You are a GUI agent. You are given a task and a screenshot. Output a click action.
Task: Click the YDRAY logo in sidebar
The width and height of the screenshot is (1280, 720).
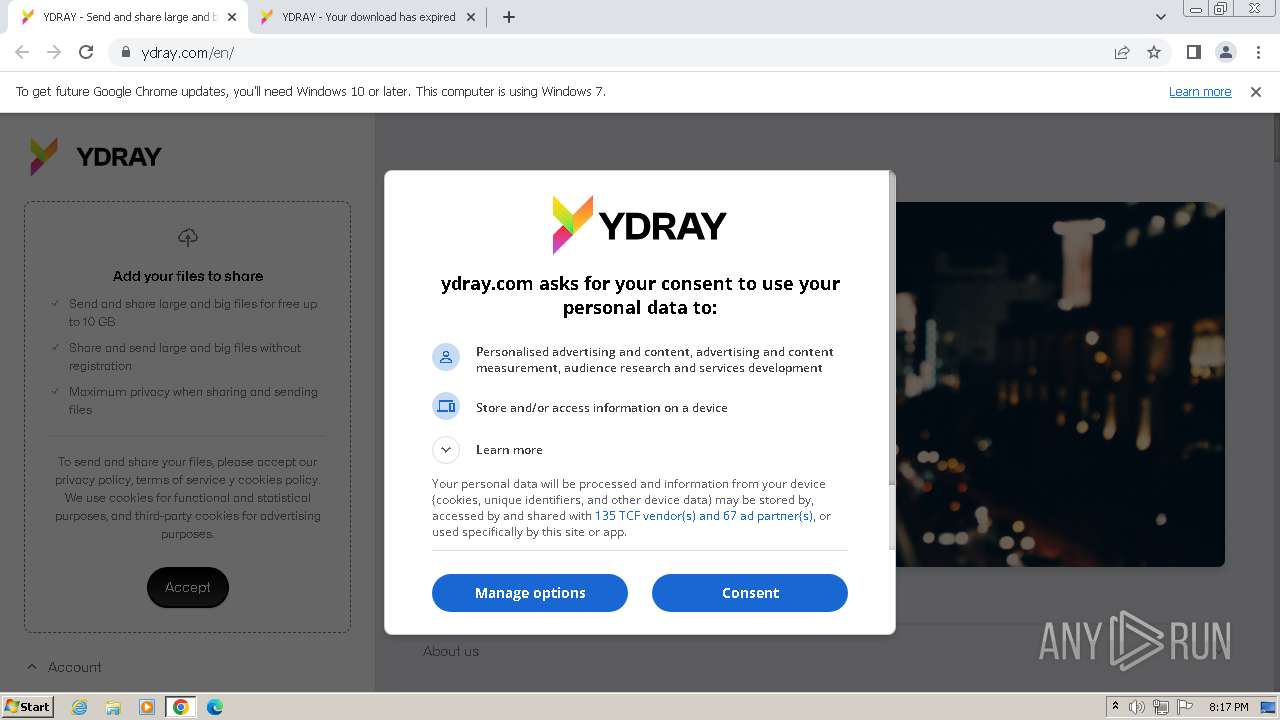tap(96, 157)
